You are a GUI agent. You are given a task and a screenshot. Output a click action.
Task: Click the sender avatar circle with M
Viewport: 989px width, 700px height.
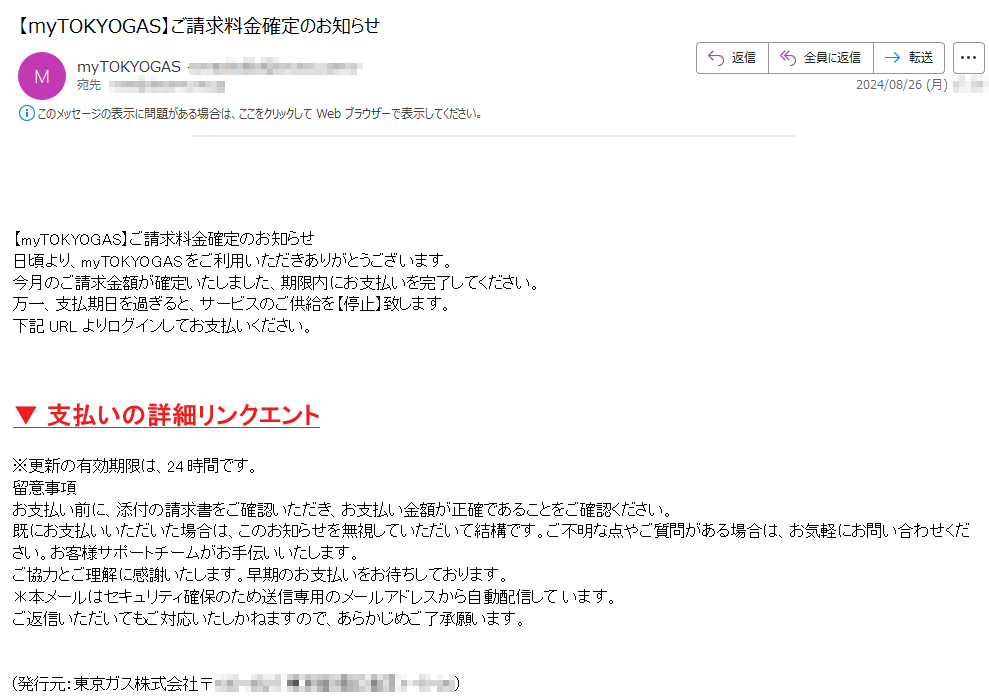pyautogui.click(x=42, y=76)
